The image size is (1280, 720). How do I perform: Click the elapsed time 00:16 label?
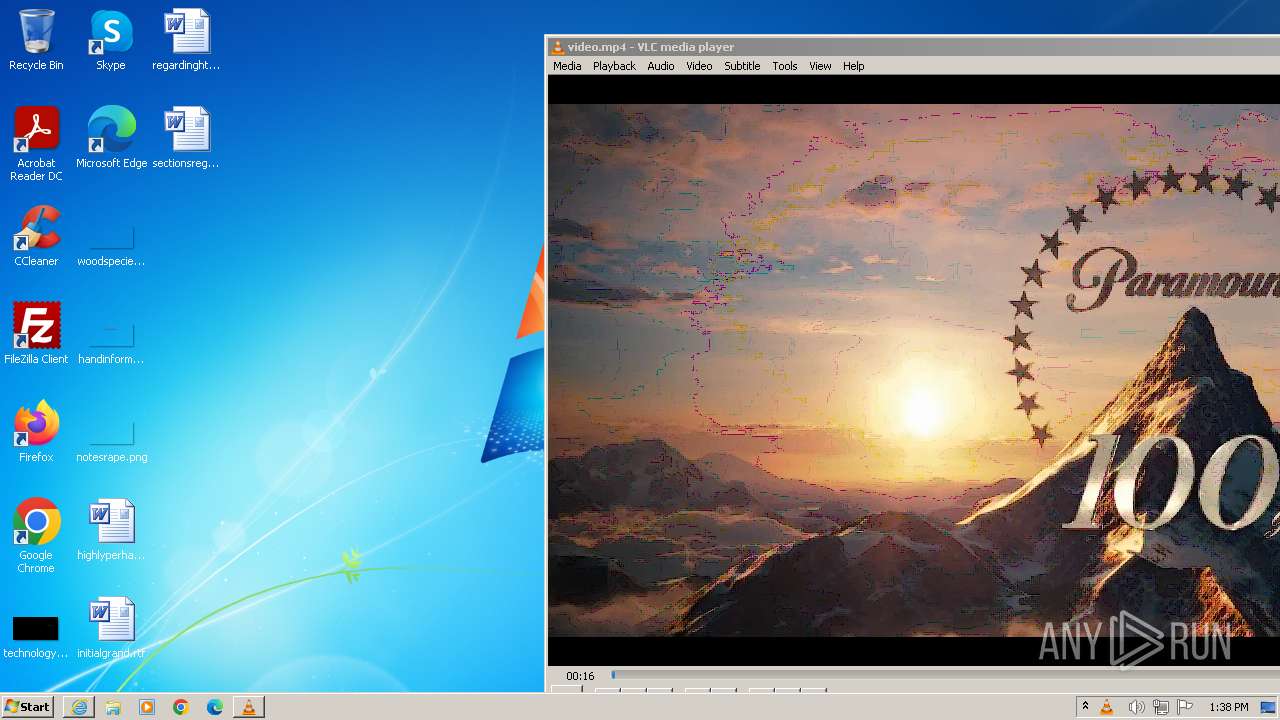point(580,676)
